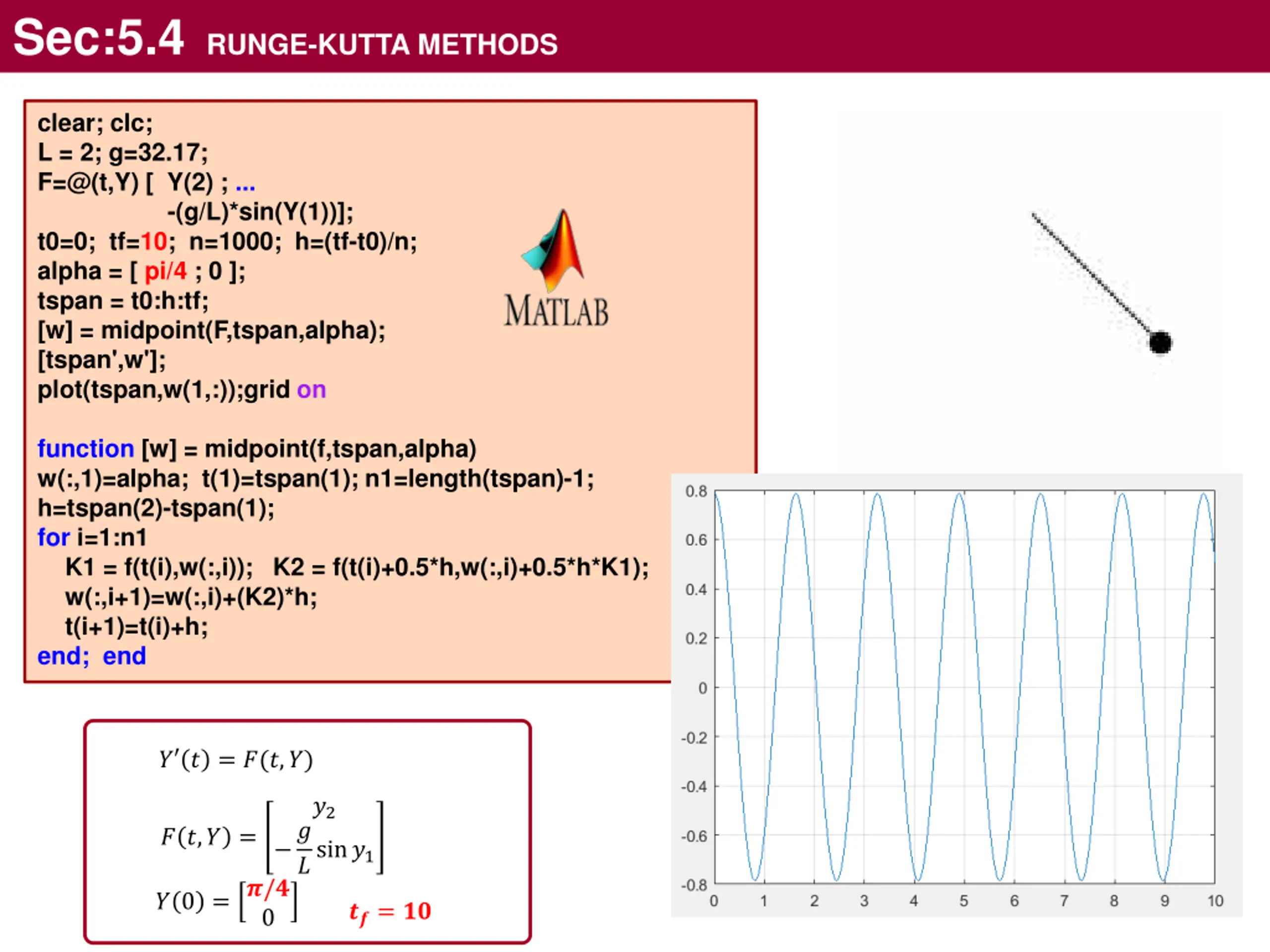Click the equation Y'(t) = F(t,Y)
Viewport: 1270px width, 952px height.
[x=236, y=760]
